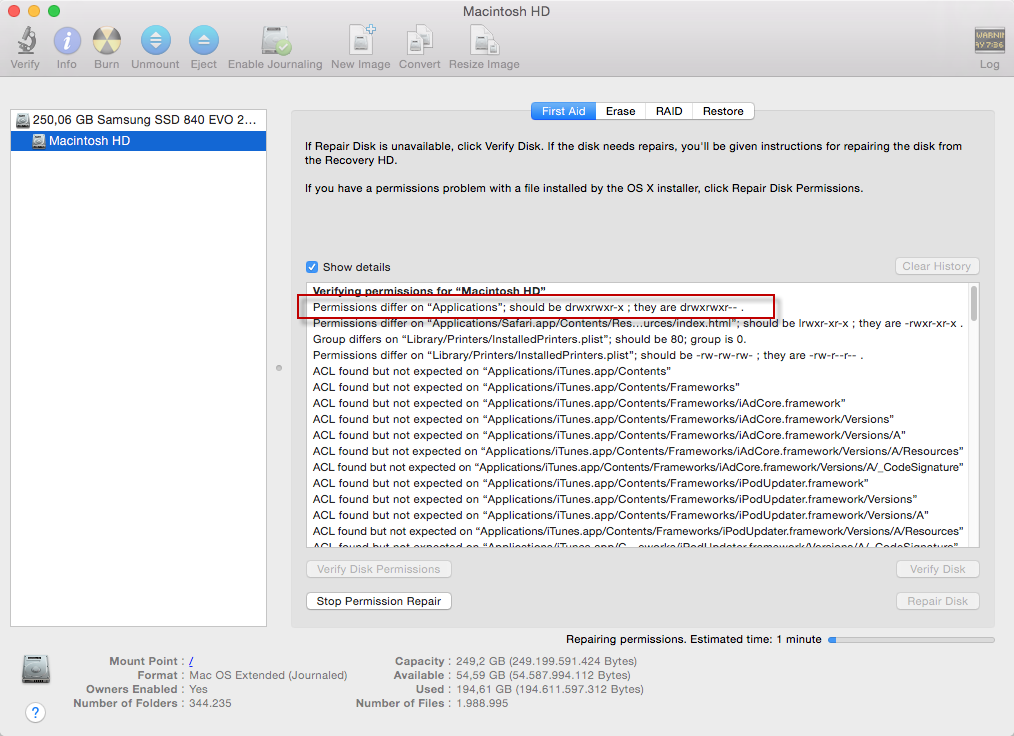Open the Restore tab
This screenshot has width=1014, height=736.
point(723,111)
